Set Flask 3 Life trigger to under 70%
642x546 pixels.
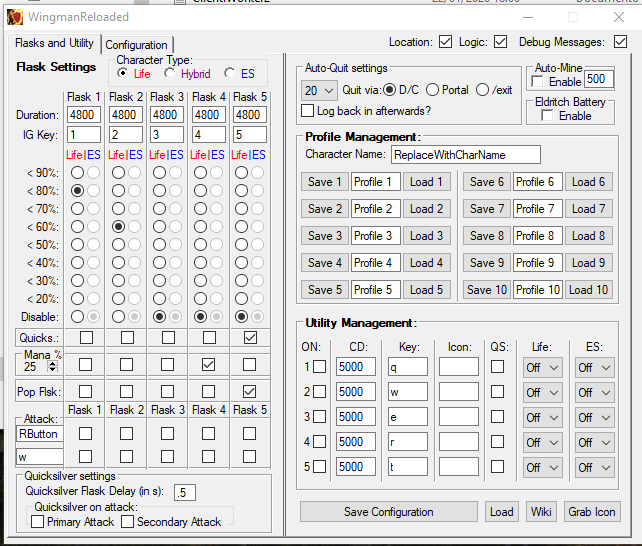(159, 208)
